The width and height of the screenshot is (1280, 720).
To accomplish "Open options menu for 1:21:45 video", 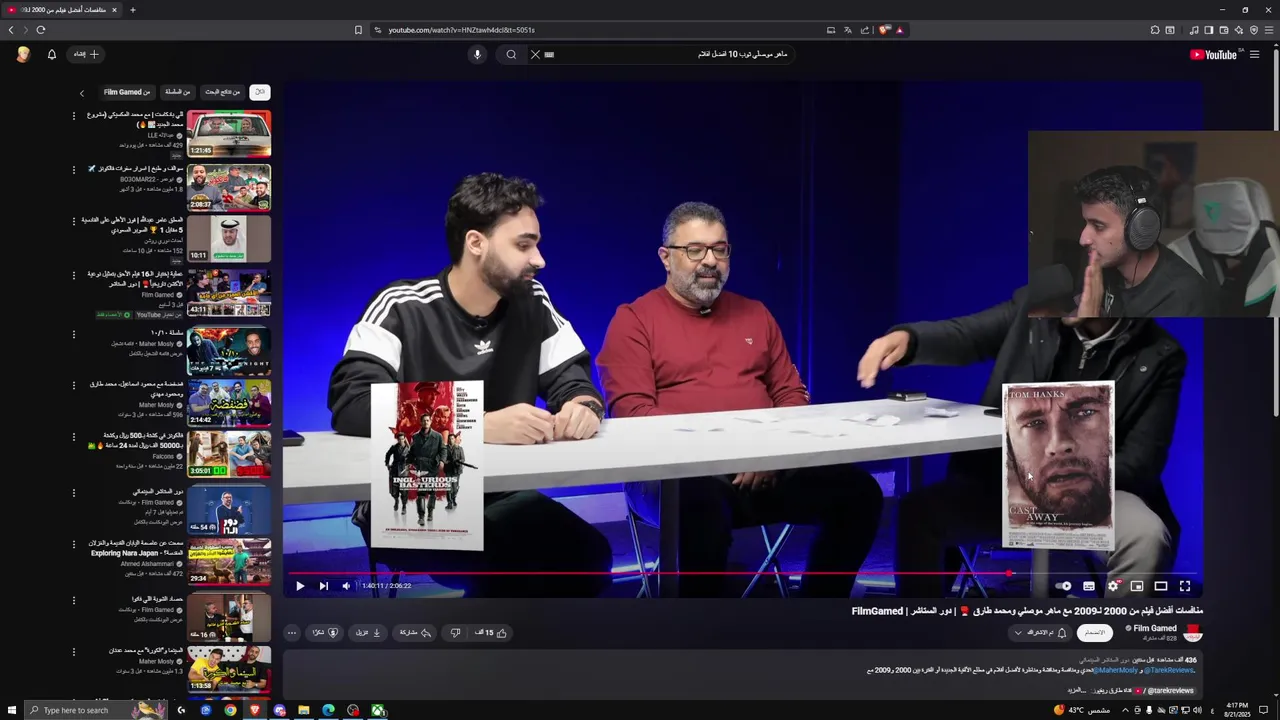I will [x=73, y=116].
